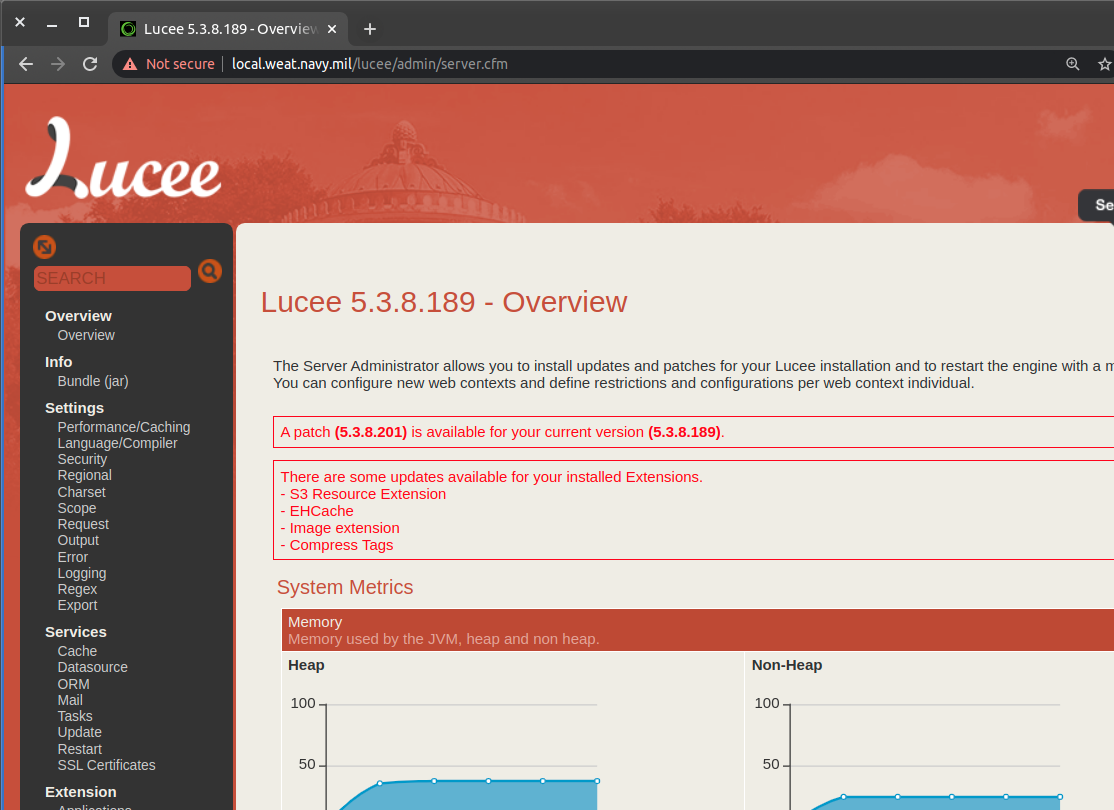Click the browser back arrow
The width and height of the screenshot is (1114, 810).
(26, 64)
